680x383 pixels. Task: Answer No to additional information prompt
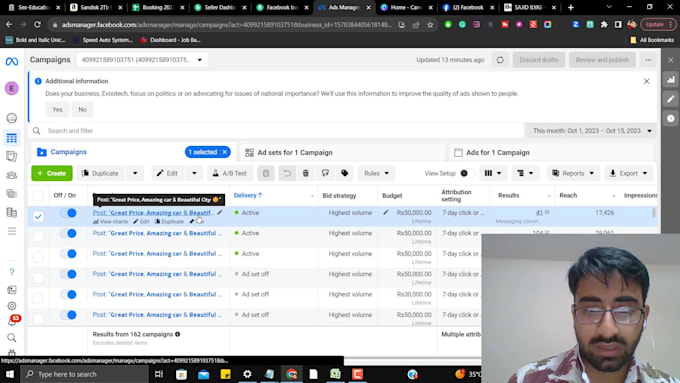point(82,109)
